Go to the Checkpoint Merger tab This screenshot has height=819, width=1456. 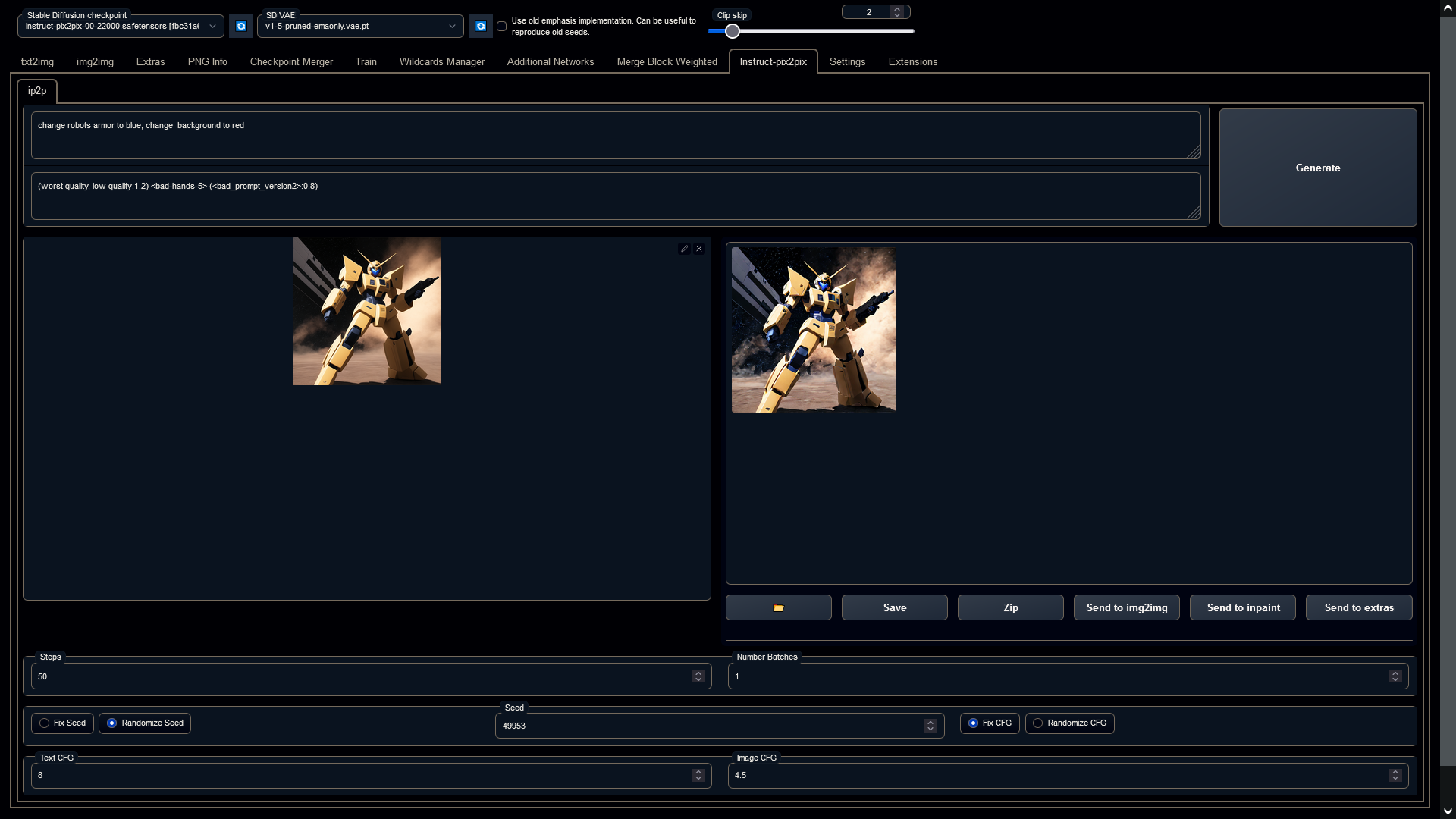(291, 62)
